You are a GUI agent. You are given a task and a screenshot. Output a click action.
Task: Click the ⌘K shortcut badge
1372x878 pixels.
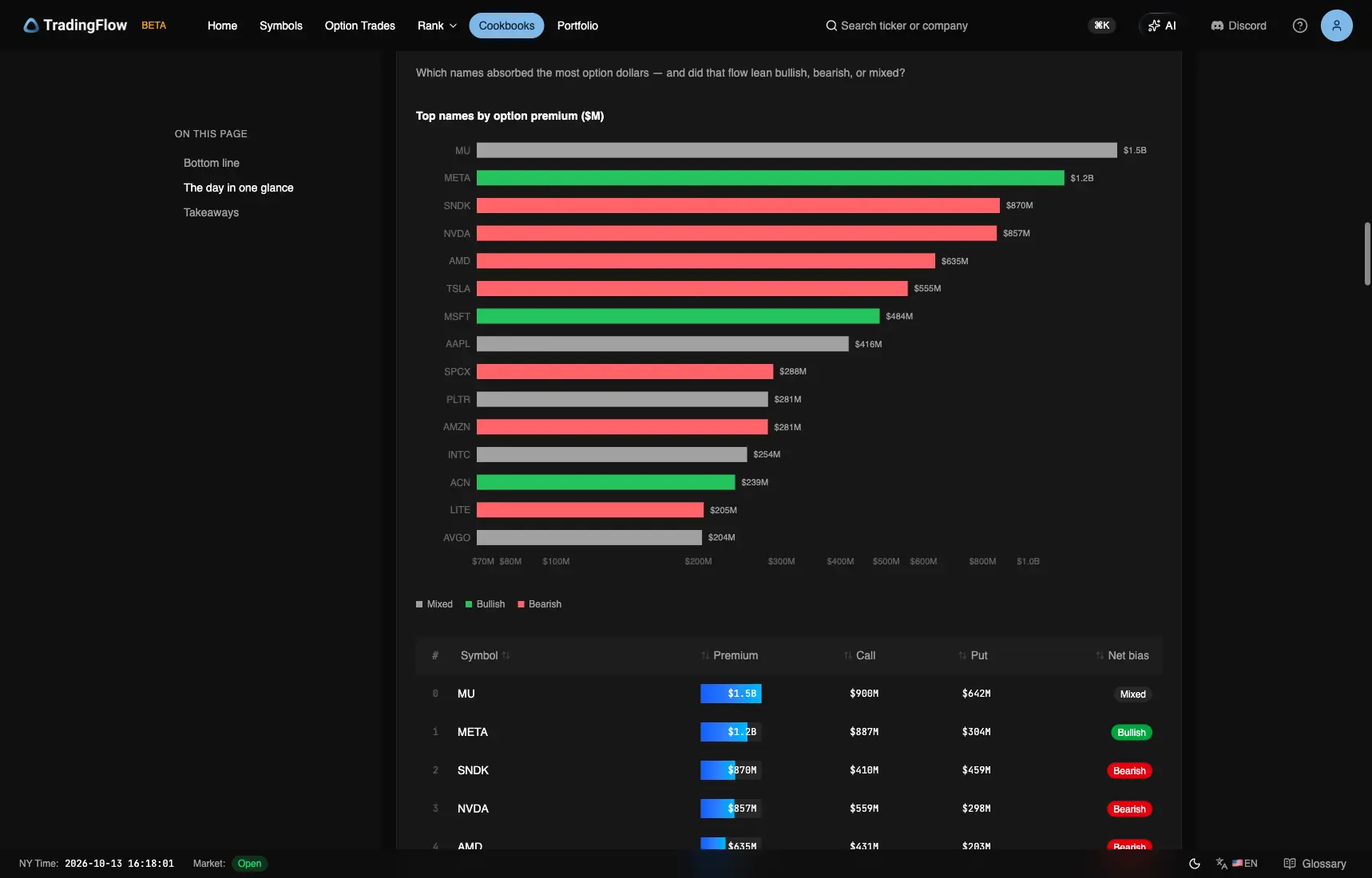(x=1102, y=26)
